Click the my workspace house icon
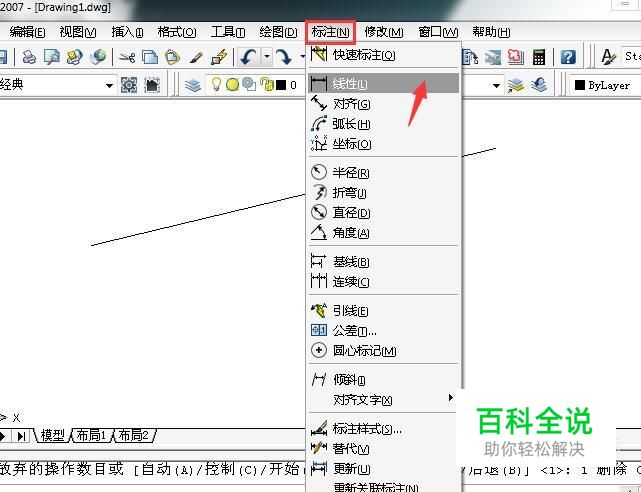 (x=152, y=85)
